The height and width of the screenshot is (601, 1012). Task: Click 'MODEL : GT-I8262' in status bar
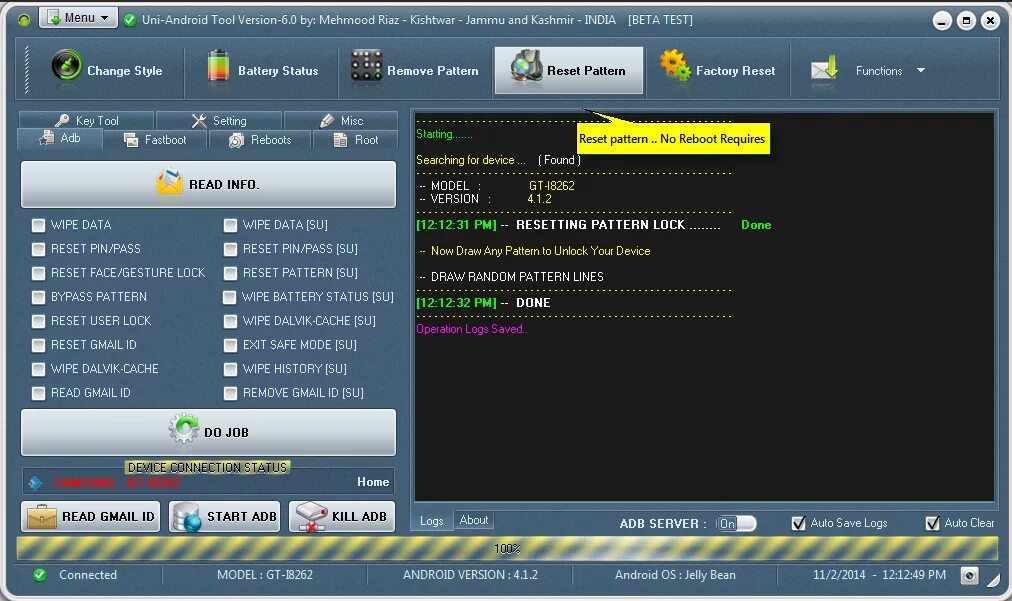coord(265,575)
